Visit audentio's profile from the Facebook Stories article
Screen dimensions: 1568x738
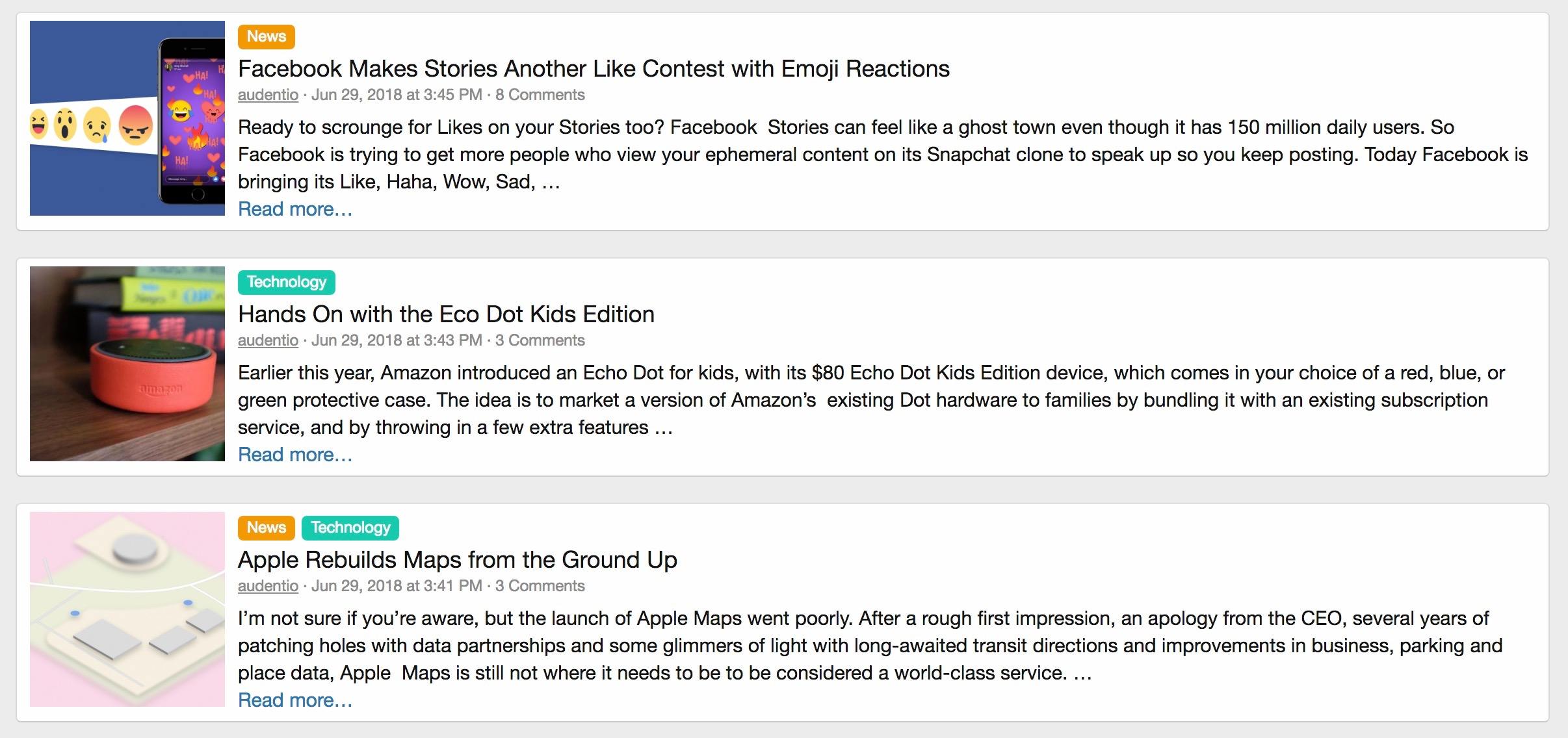tap(268, 95)
